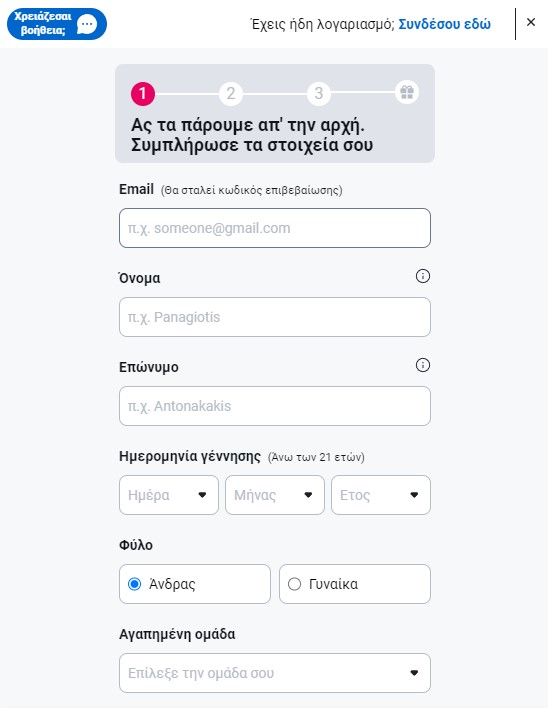Click the Χρειάζεσαι βοήθεια button

click(57, 24)
